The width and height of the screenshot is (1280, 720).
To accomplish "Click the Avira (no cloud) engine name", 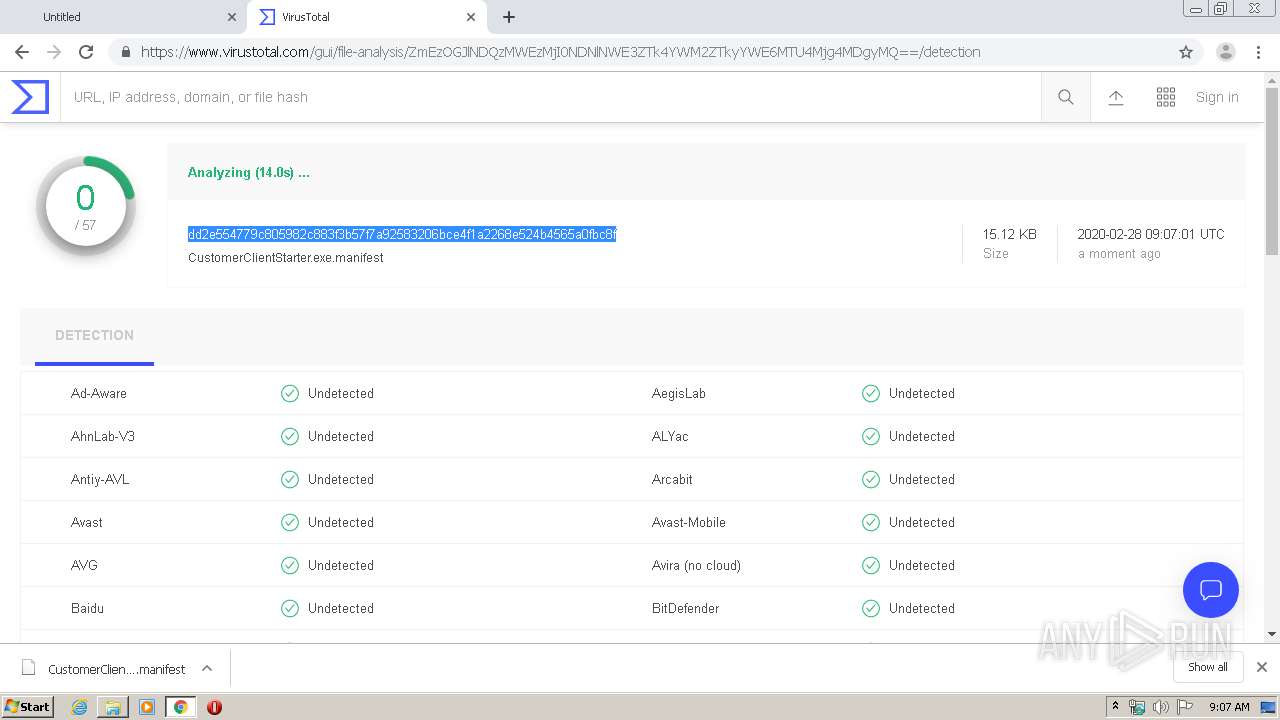I will (x=696, y=566).
